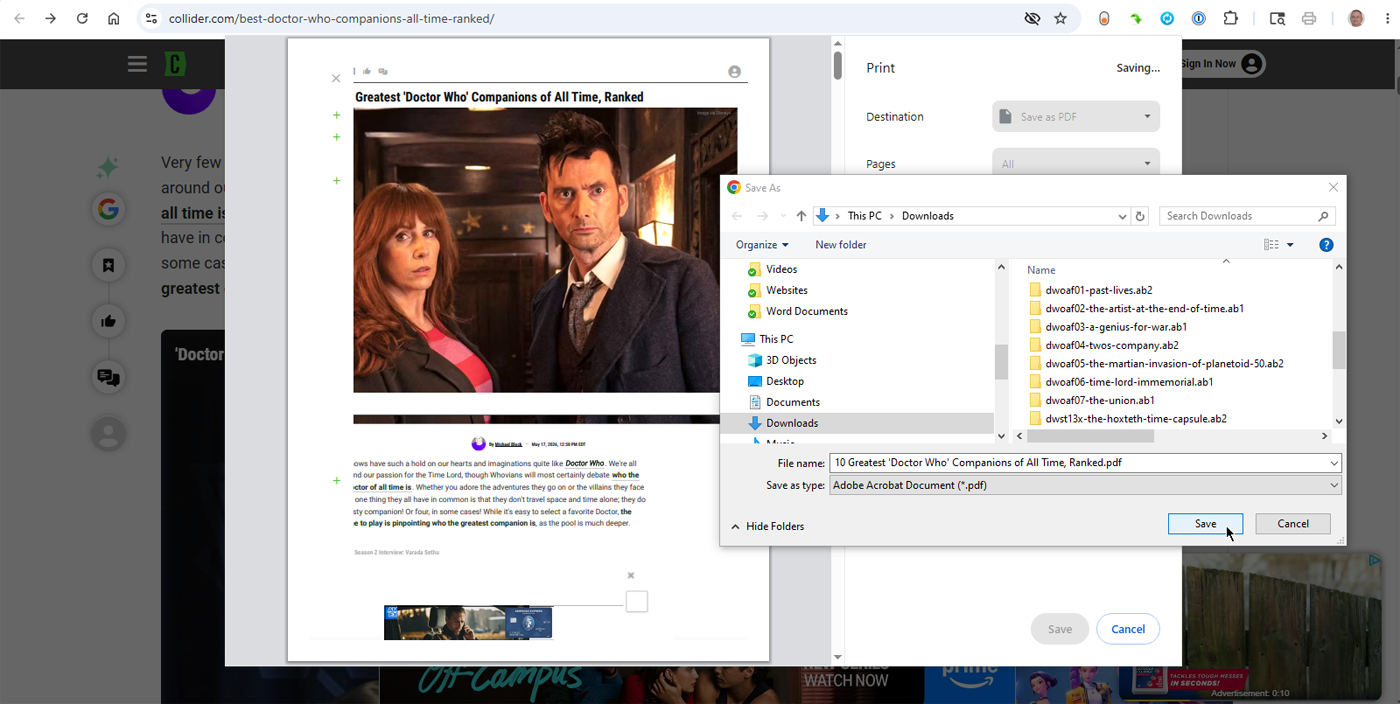This screenshot has height=704, width=1400.
Task: Expand address path history dropdown
Action: click(1122, 216)
